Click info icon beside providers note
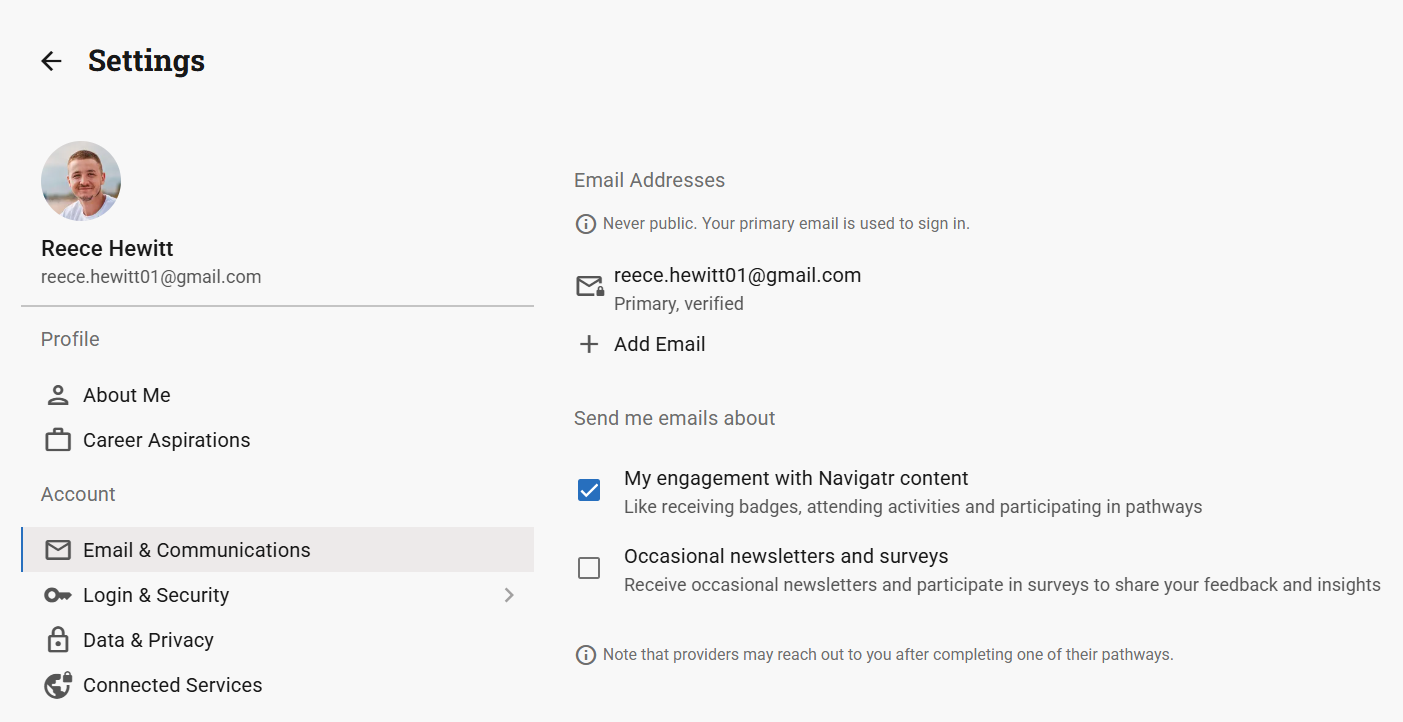The height and width of the screenshot is (722, 1403). pos(586,655)
